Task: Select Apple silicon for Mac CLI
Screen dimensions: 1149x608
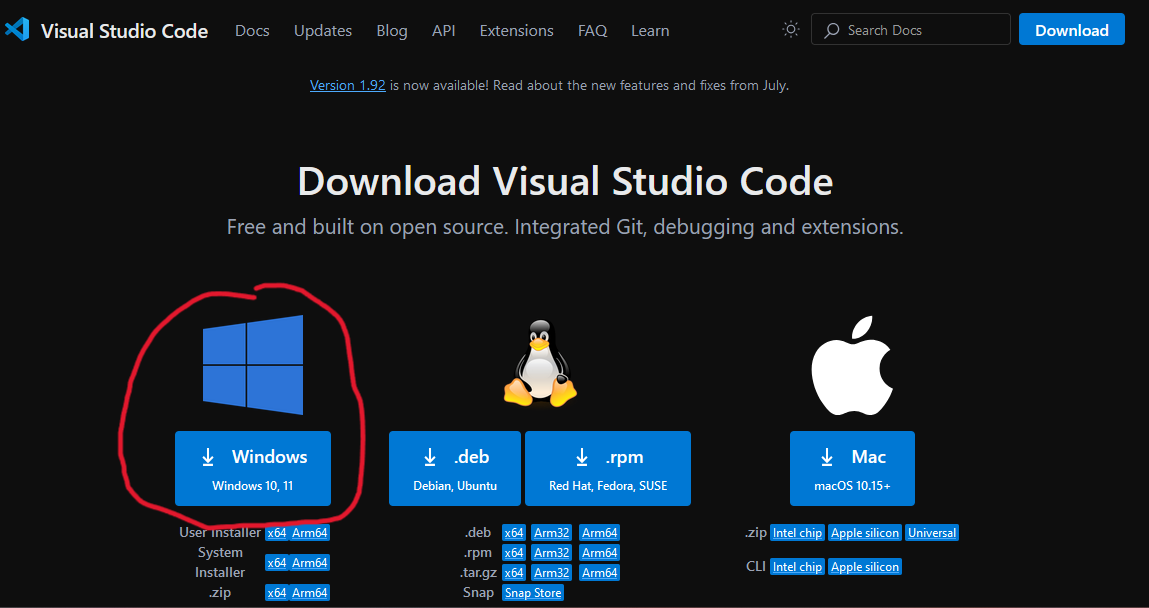Action: tap(865, 566)
